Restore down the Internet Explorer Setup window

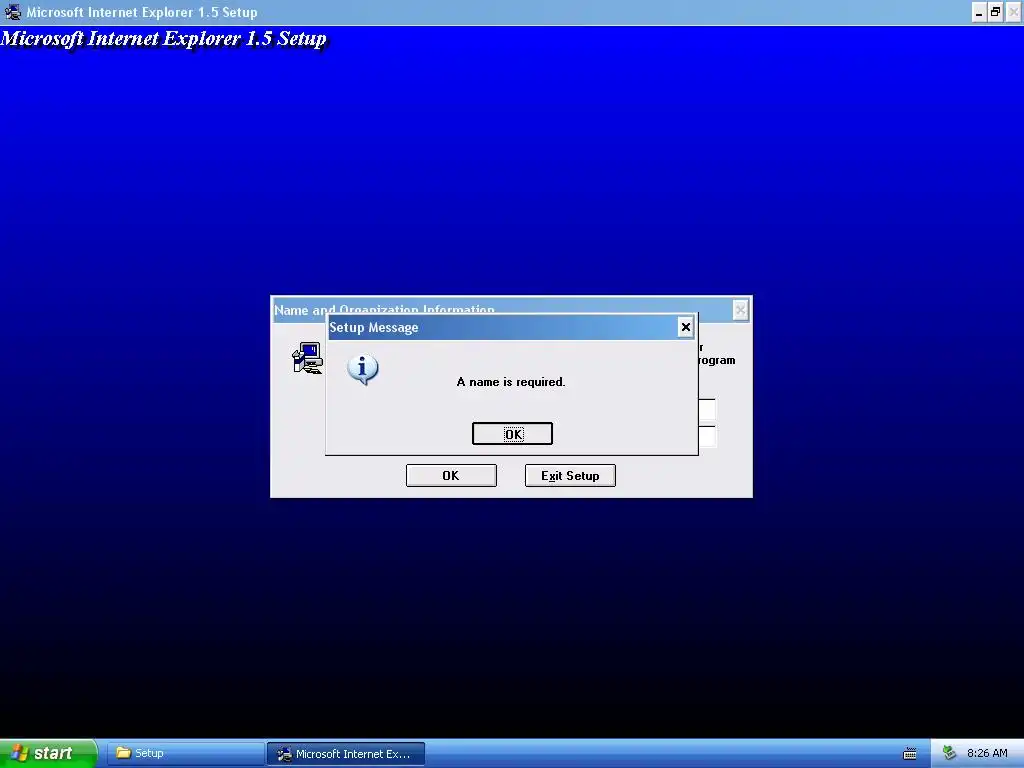pos(995,12)
